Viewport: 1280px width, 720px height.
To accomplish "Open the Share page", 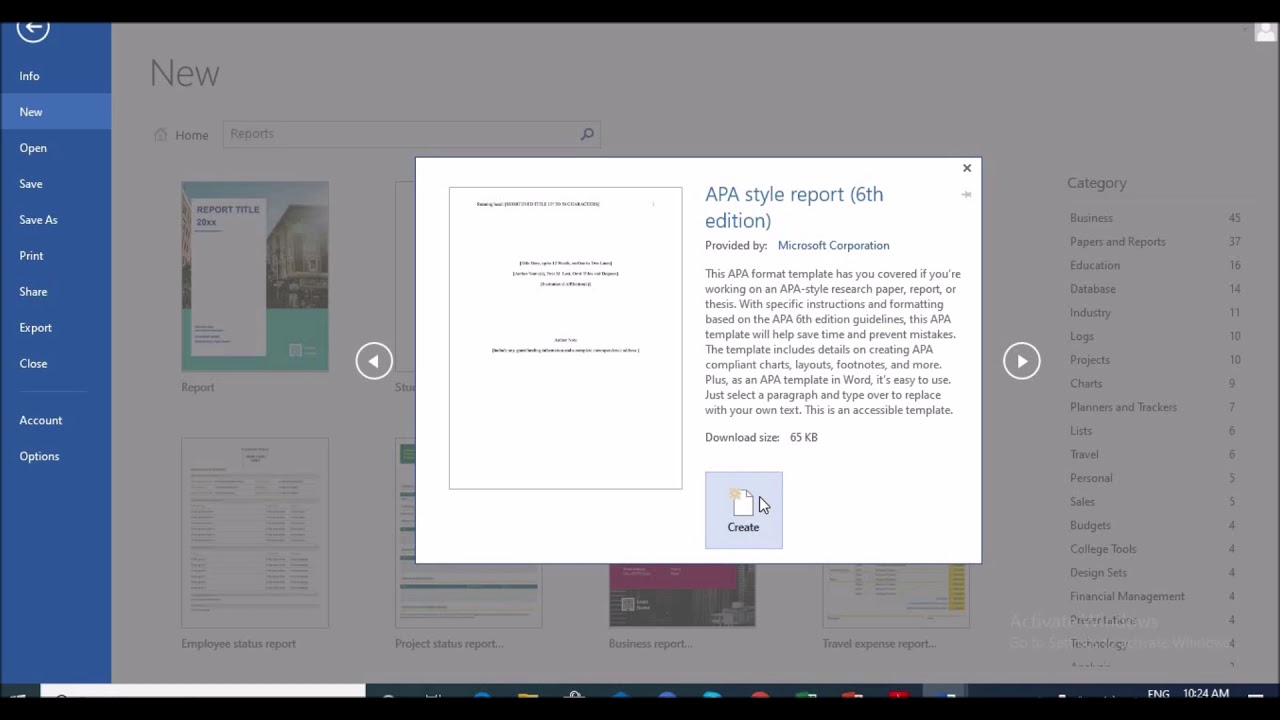I will [55, 292].
